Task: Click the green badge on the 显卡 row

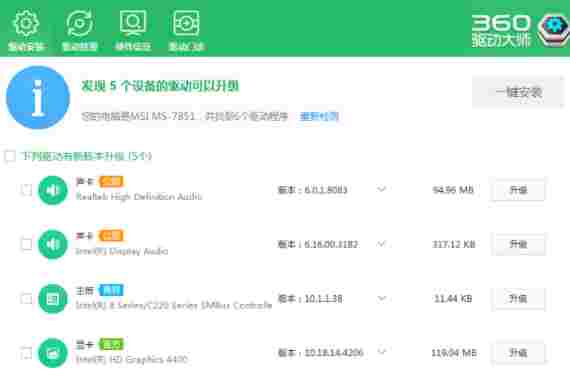Action: 111,344
